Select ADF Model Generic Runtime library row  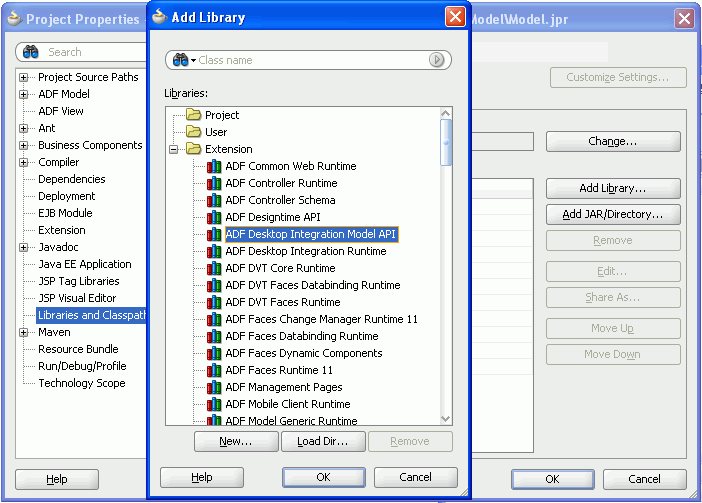click(x=291, y=421)
